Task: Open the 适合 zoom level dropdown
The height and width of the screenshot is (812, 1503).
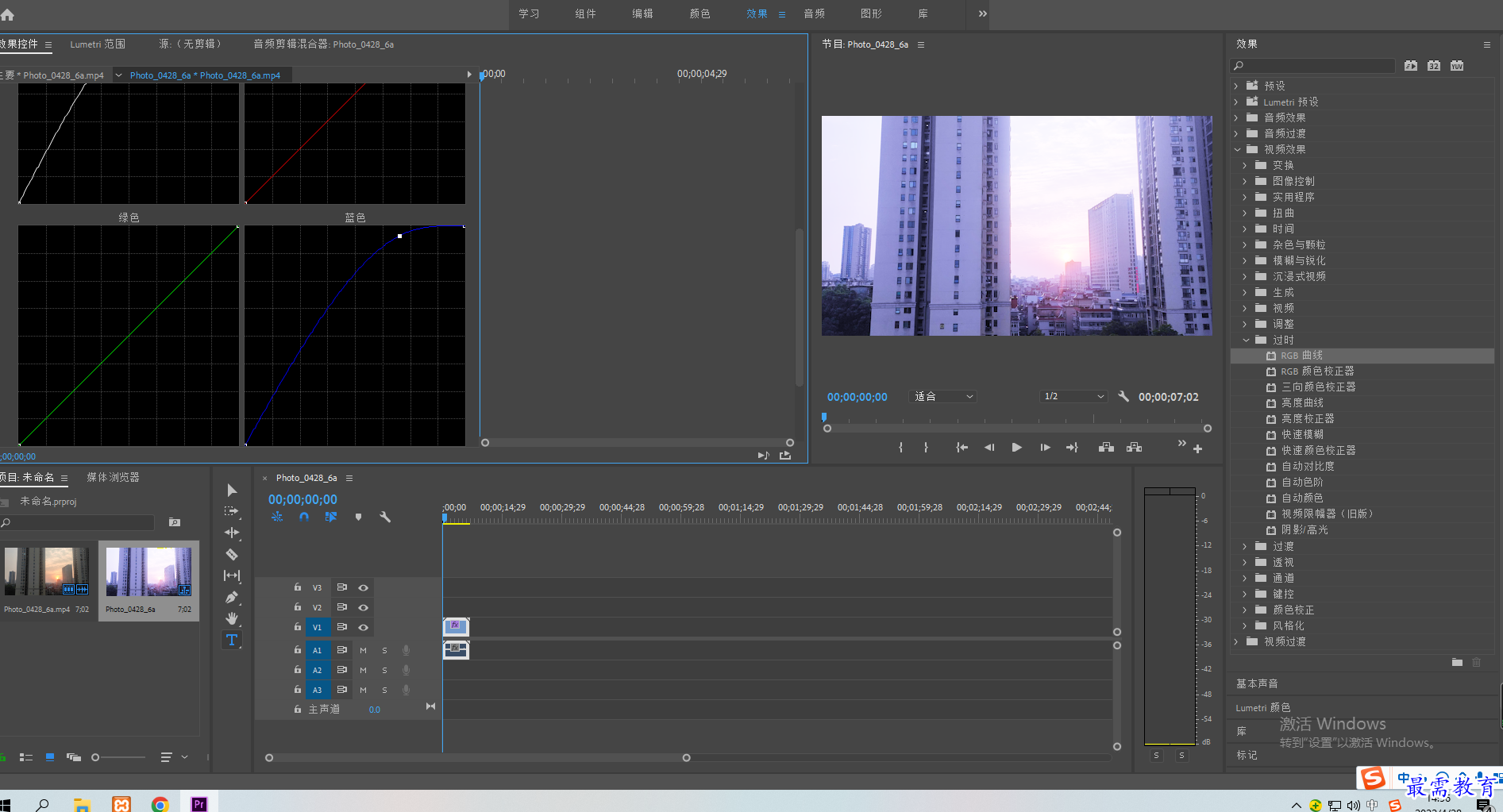Action: 942,396
